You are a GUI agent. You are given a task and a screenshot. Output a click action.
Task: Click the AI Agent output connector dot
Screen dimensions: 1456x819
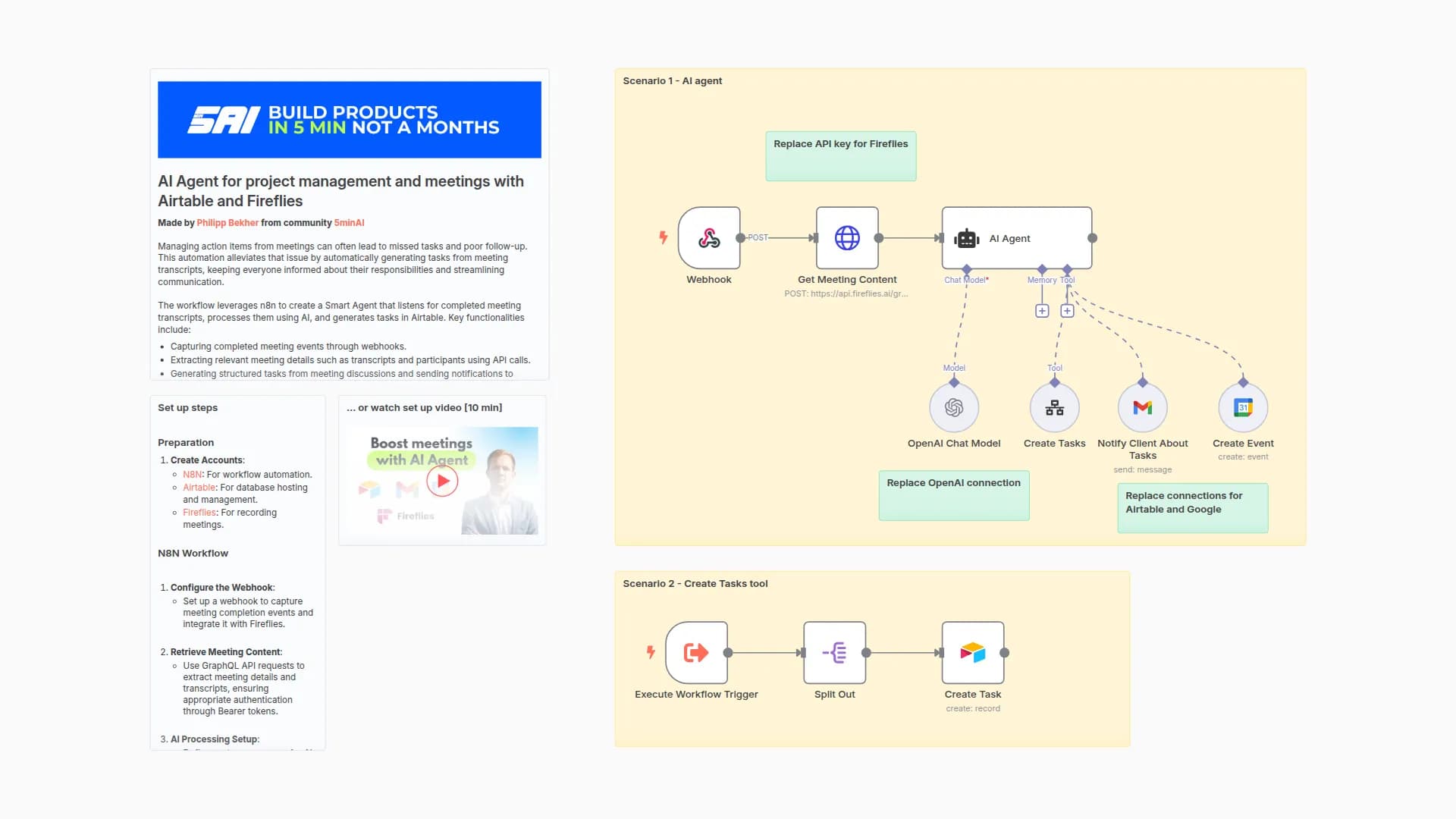1092,238
